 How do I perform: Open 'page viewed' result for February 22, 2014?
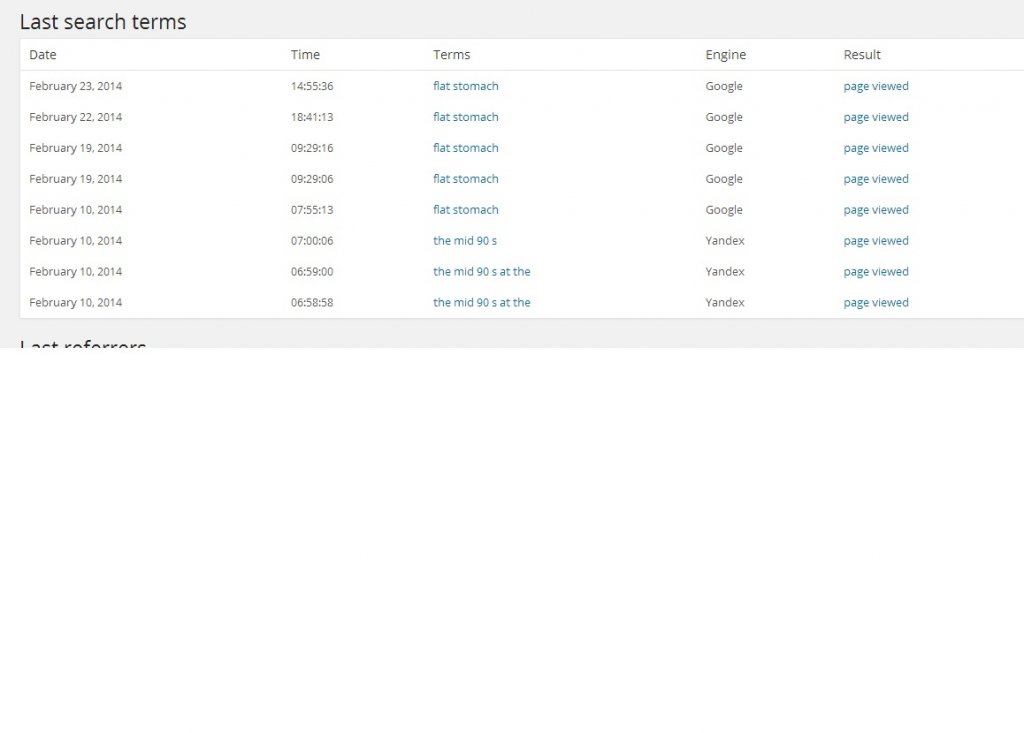[876, 118]
